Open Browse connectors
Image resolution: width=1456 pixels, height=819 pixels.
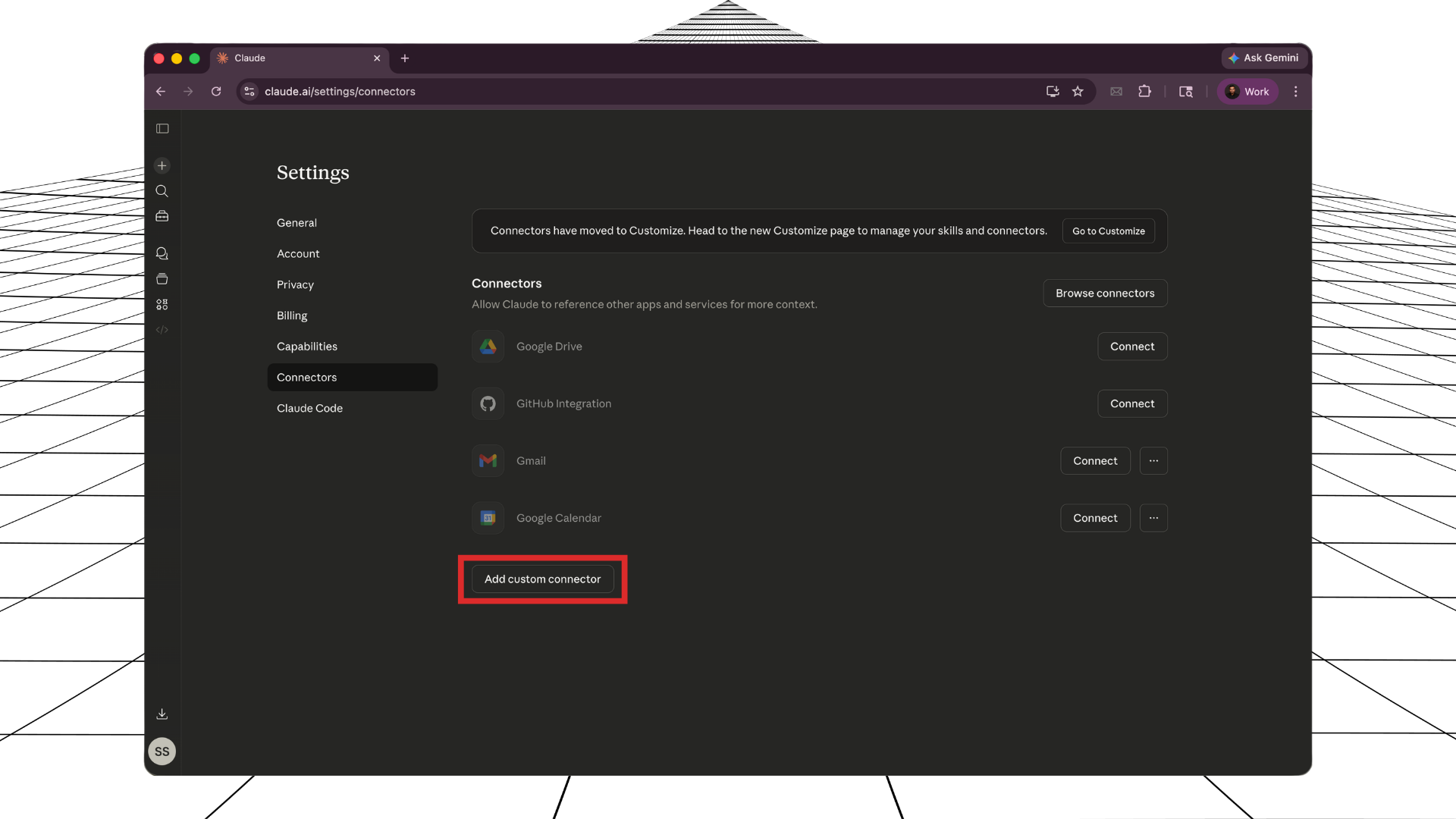[1105, 293]
